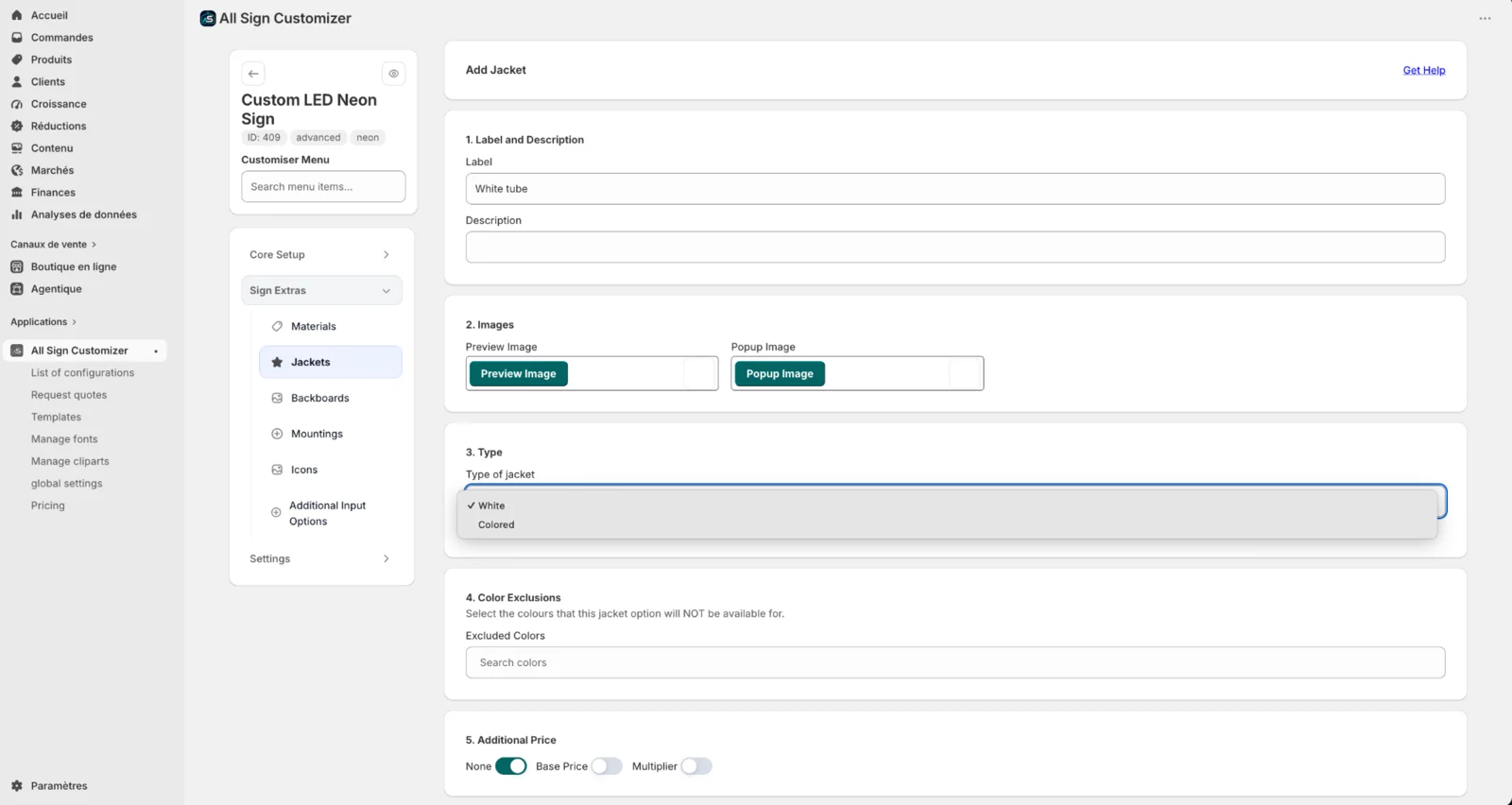The height and width of the screenshot is (805, 1512).
Task: Open the Icons menu item
Action: [x=330, y=471]
